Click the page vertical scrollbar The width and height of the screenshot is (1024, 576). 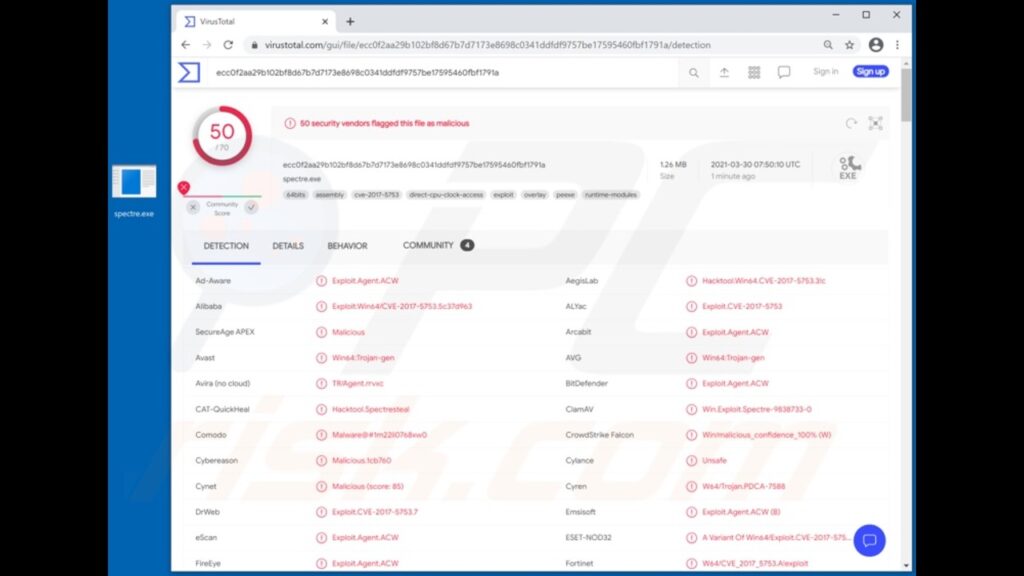click(906, 95)
